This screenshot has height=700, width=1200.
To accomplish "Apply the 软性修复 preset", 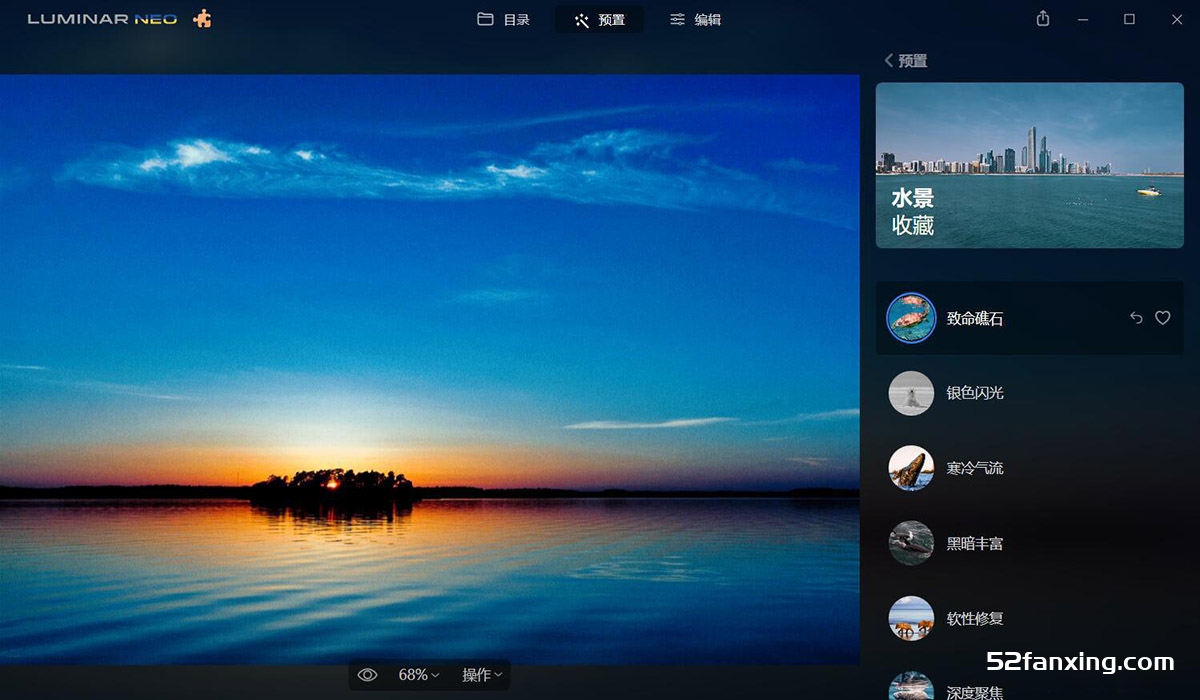I will 1030,618.
